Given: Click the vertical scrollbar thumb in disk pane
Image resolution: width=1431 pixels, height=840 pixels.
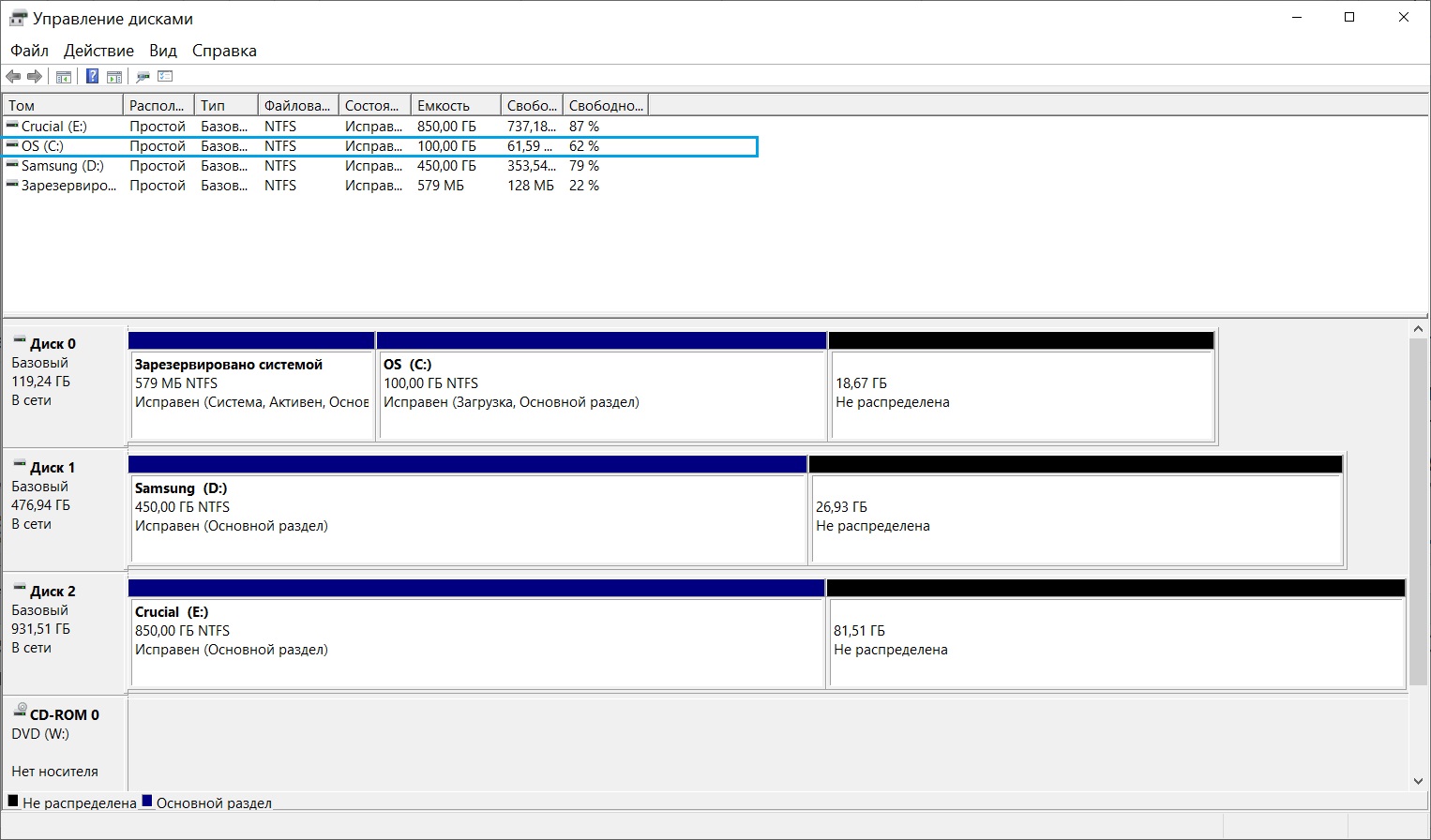Looking at the screenshot, I should [1419, 513].
